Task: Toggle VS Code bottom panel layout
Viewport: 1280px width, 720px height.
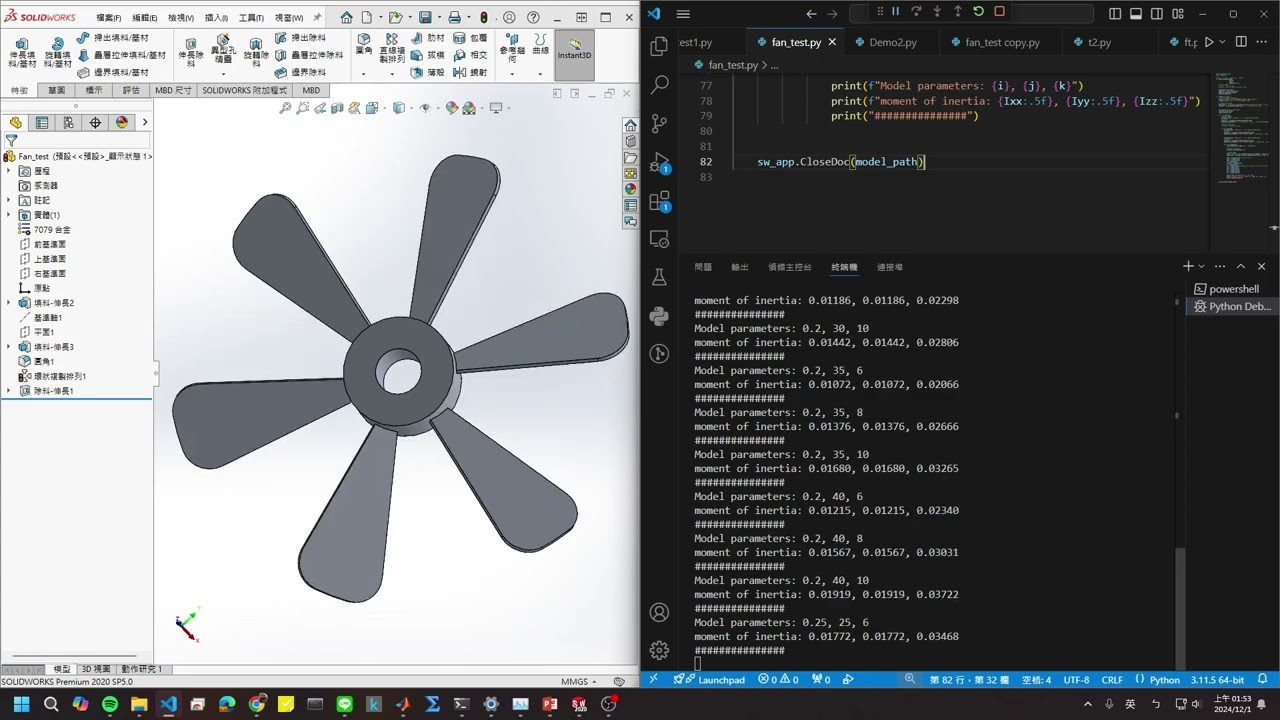Action: [1136, 13]
